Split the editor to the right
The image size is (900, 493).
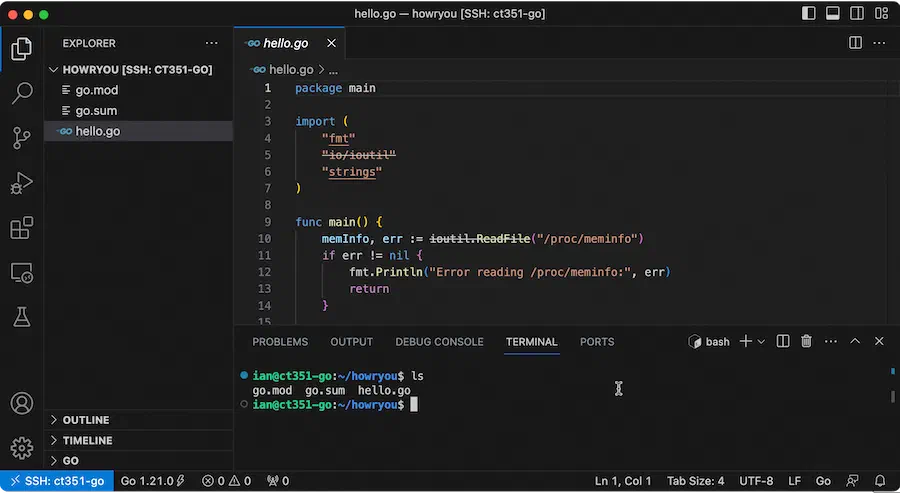[855, 43]
